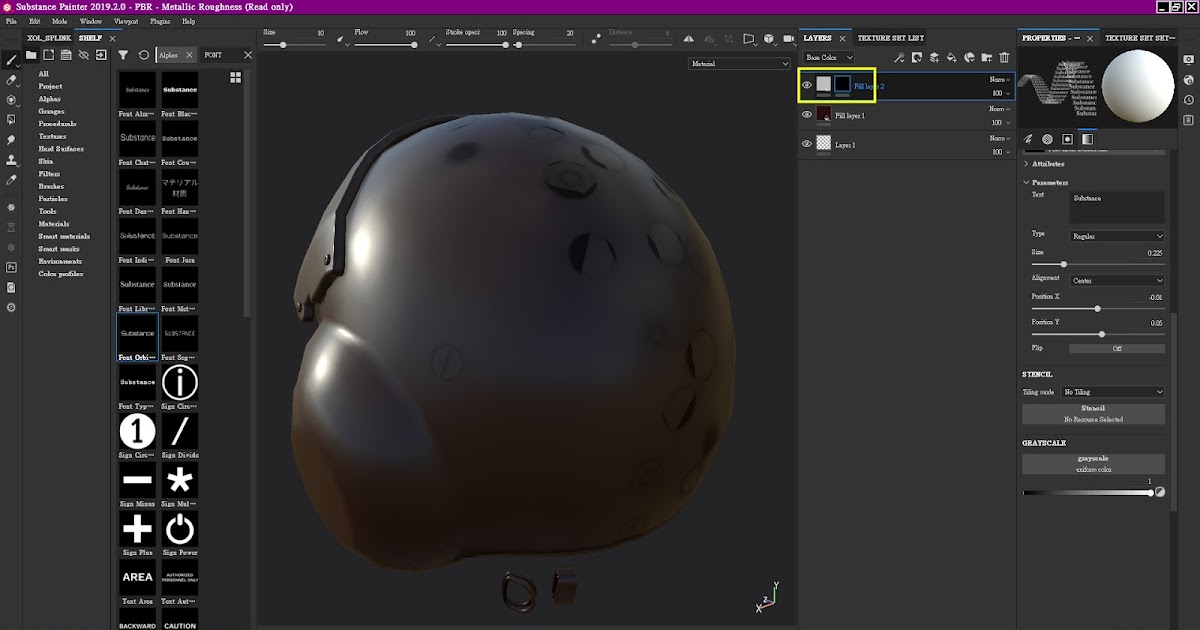Add a new fill layer
Image resolution: width=1200 pixels, height=630 pixels.
(950, 59)
